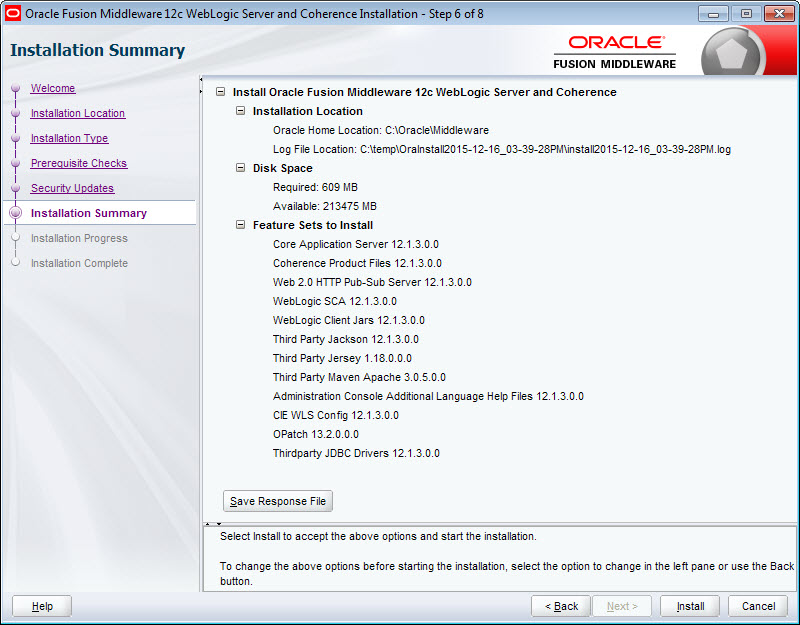Select Third Party Jackson 12.1.3.0.0 row
This screenshot has height=625, width=800.
click(x=345, y=339)
